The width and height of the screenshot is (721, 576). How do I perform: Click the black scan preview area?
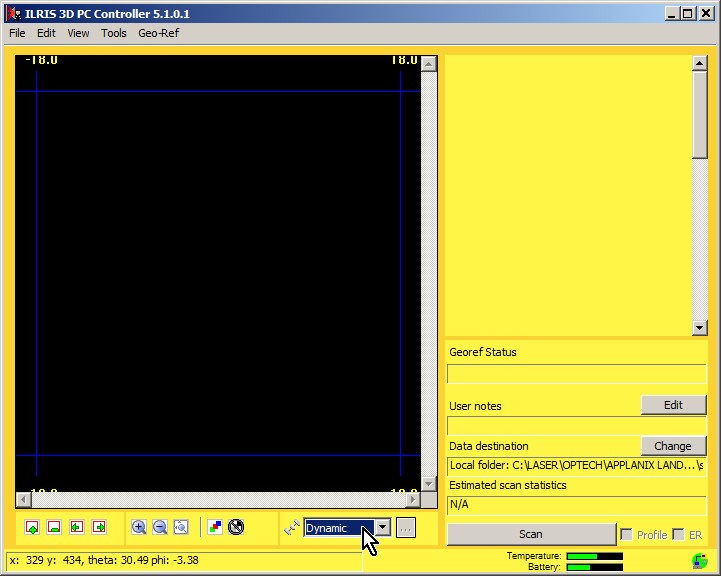[218, 274]
